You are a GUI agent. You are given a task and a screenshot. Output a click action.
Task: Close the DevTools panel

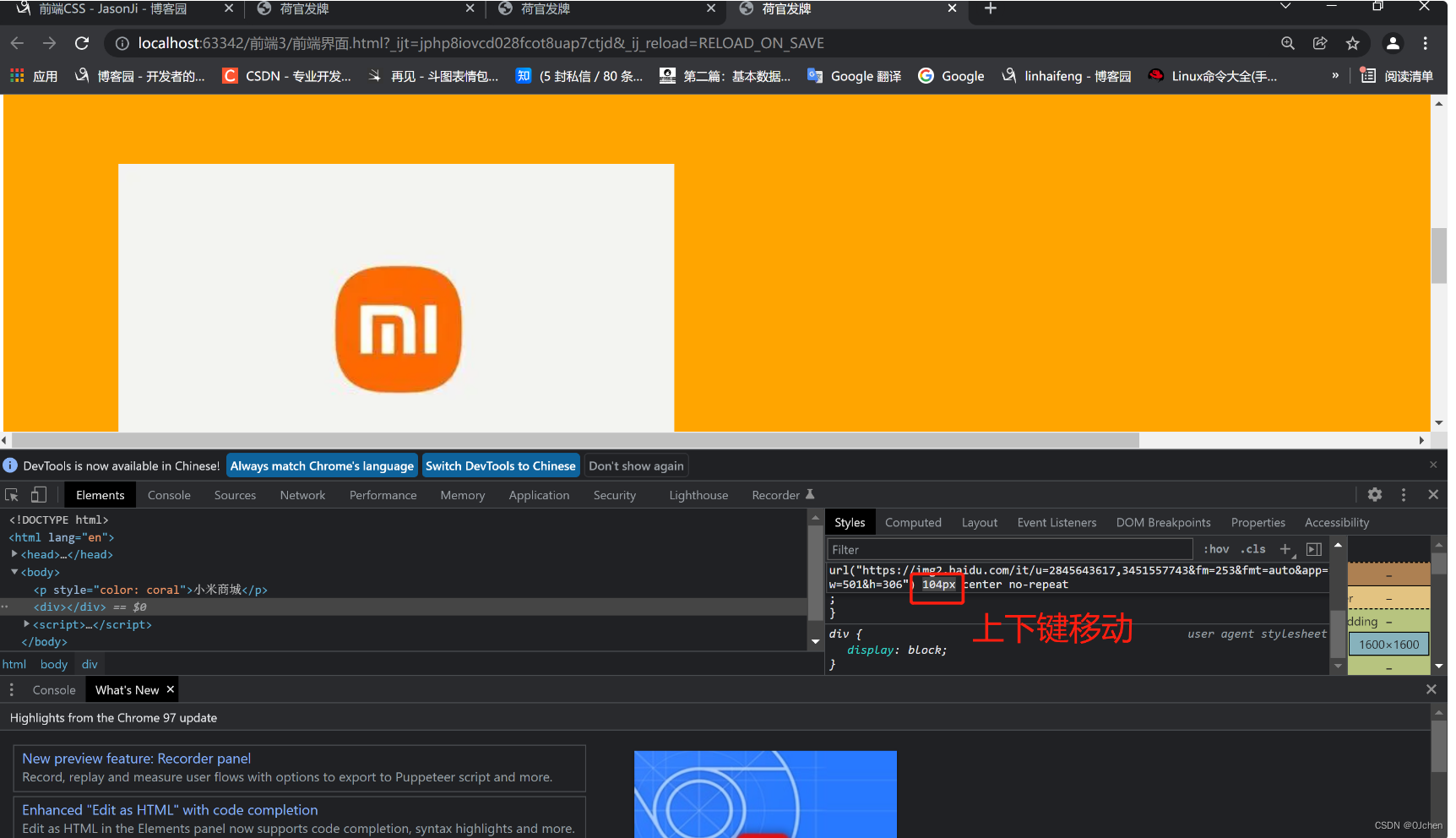[x=1433, y=495]
